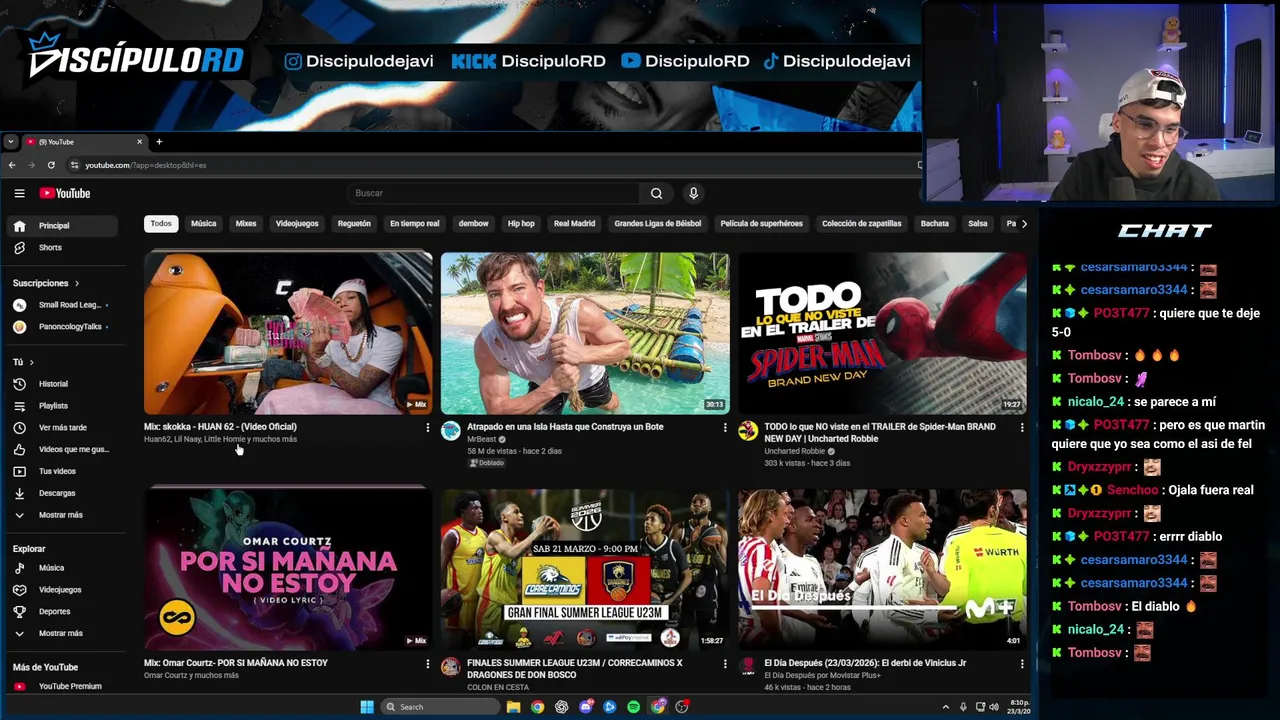
Task: Open Uncharted Robbie channel name link
Action: 795,451
